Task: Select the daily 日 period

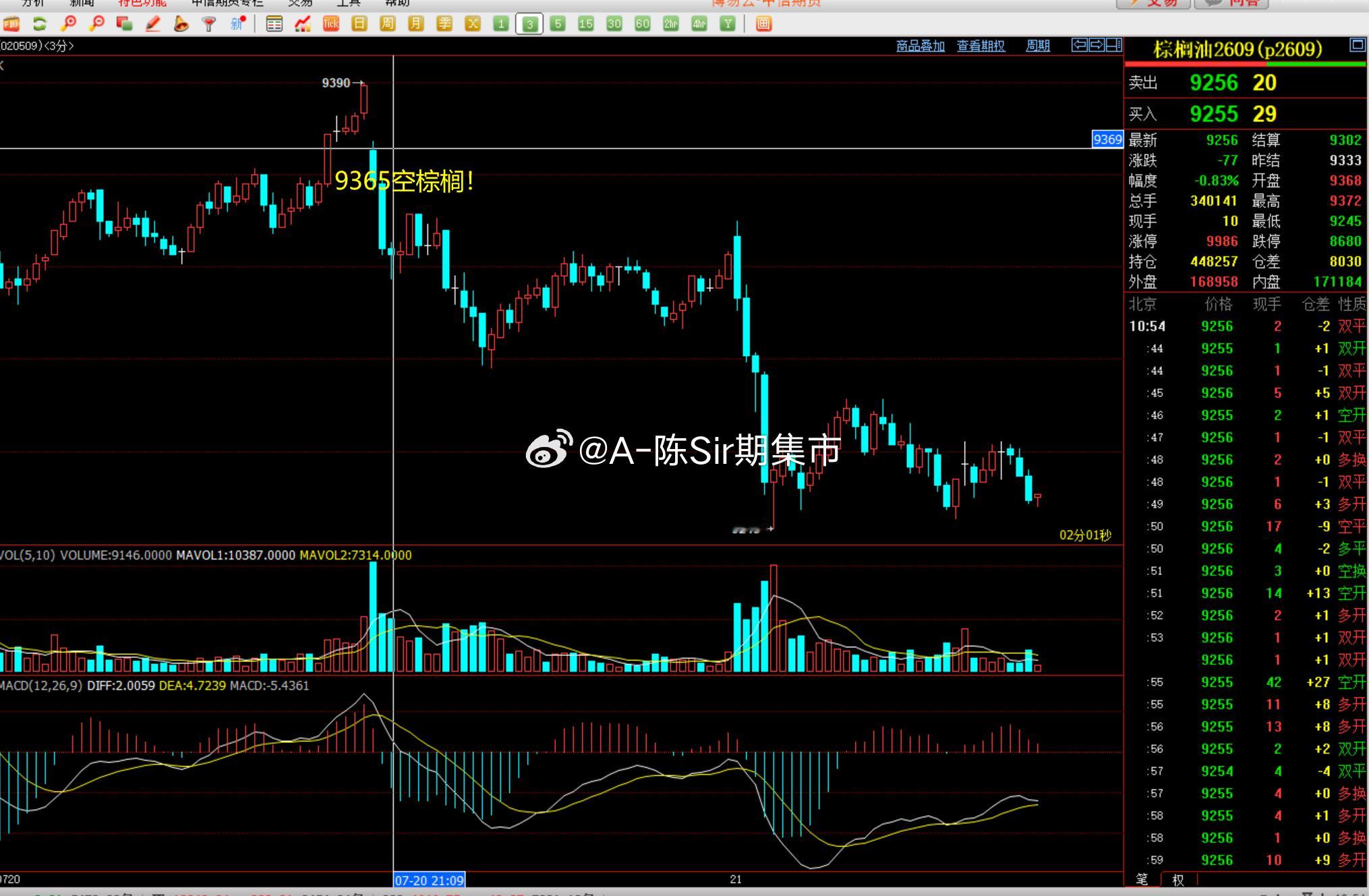Action: (359, 24)
